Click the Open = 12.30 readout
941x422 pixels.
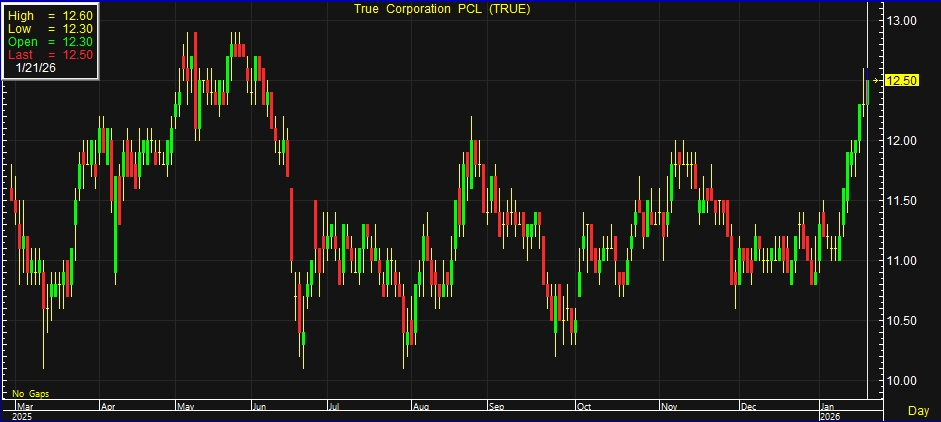point(49,42)
